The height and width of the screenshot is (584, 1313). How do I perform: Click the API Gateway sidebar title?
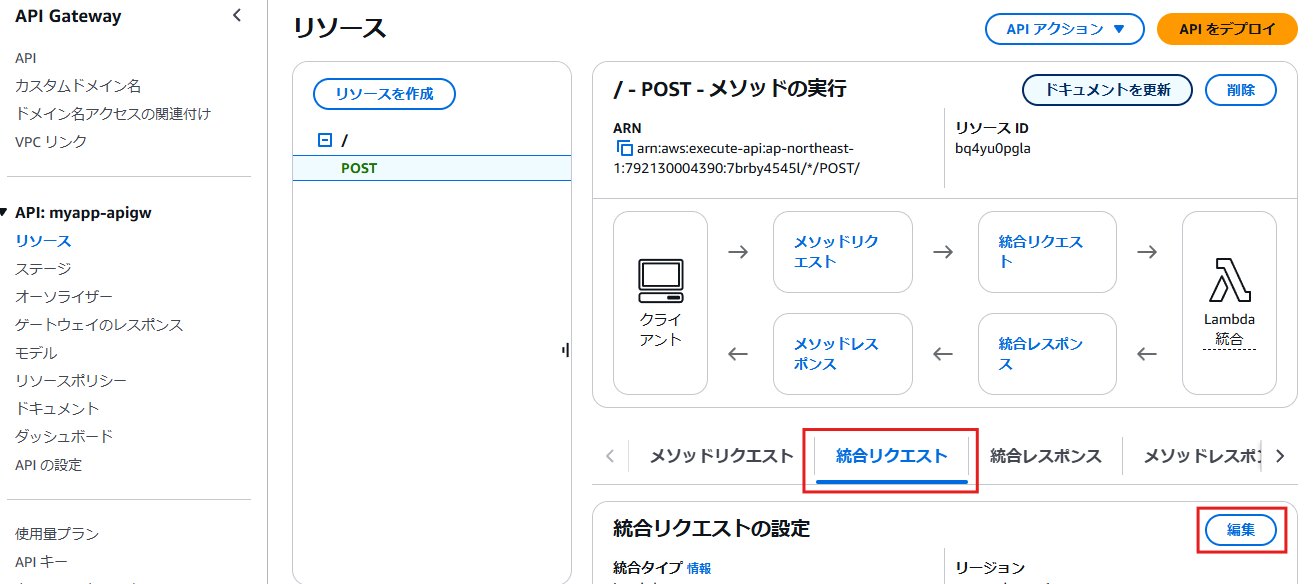[x=68, y=16]
